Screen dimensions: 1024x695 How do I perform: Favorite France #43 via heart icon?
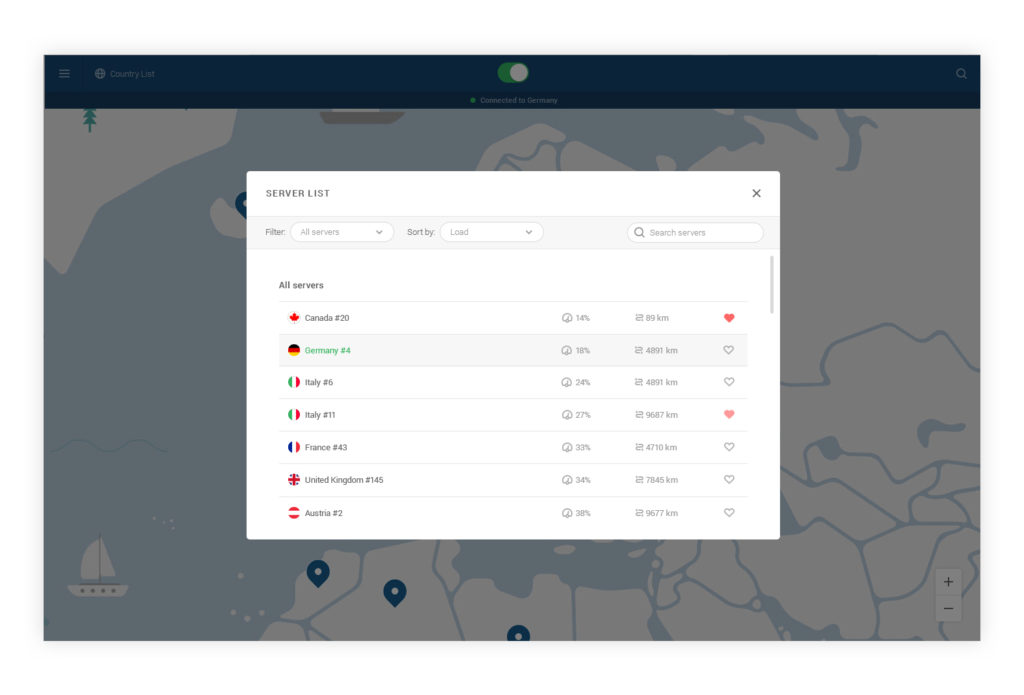pyautogui.click(x=729, y=447)
